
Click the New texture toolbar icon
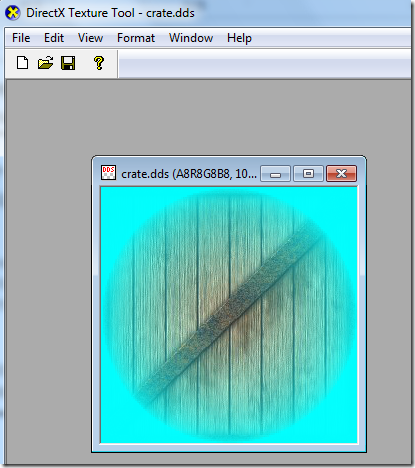coord(22,63)
